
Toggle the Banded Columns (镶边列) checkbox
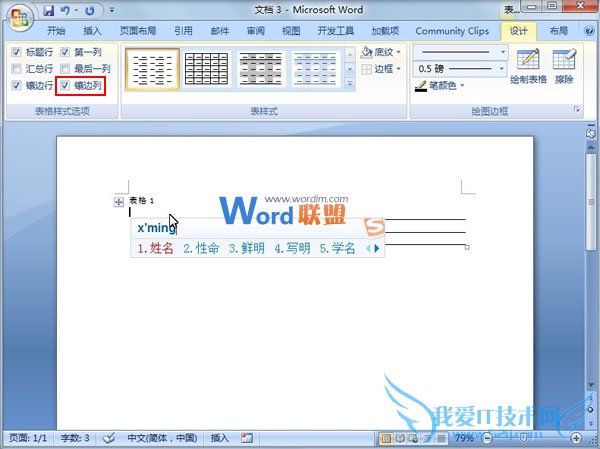pyautogui.click(x=65, y=85)
